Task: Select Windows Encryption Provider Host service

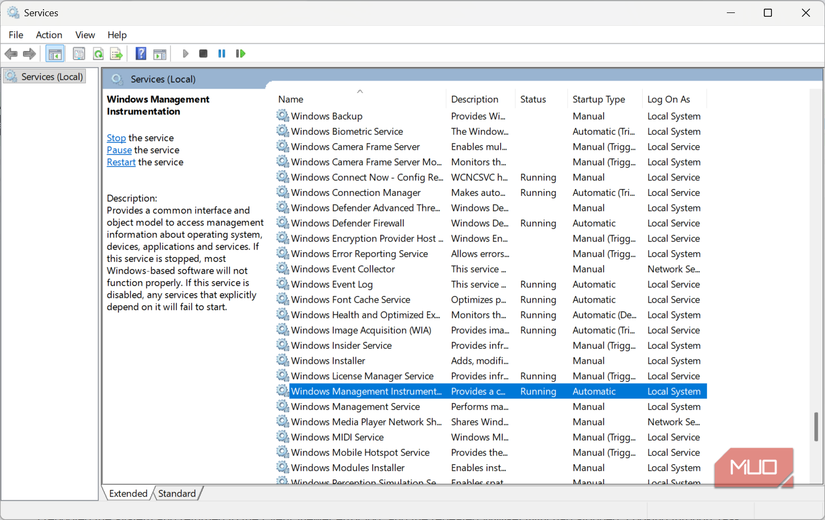Action: pos(491,238)
